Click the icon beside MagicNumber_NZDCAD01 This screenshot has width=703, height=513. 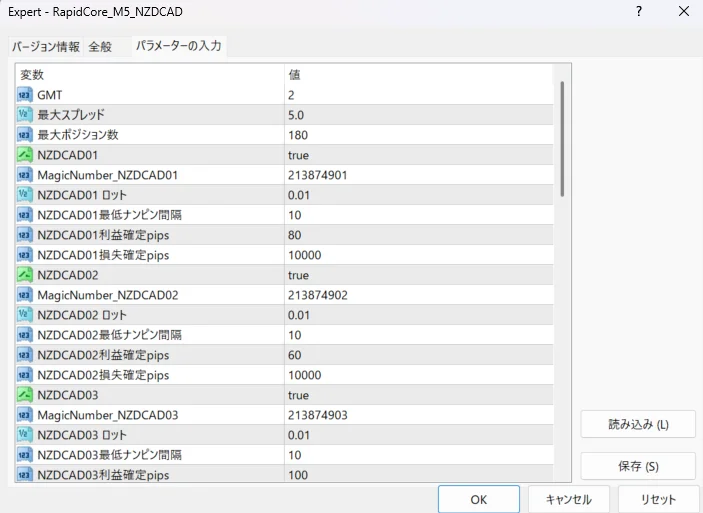[x=25, y=175]
